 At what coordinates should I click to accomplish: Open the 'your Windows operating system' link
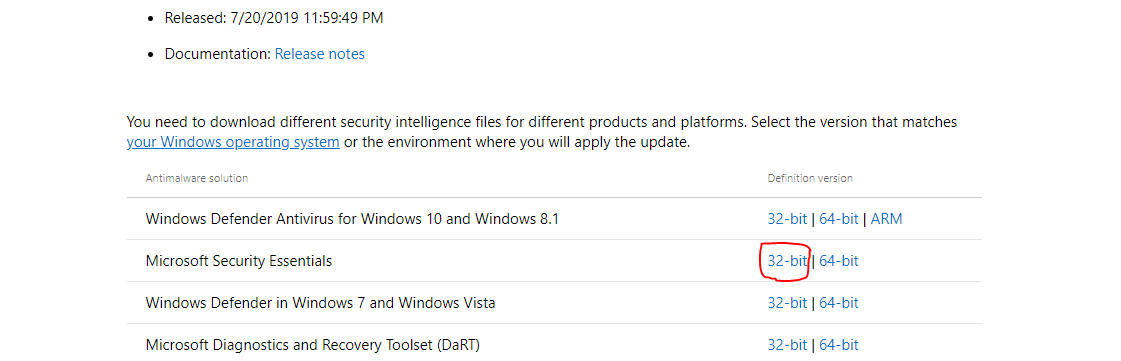233,142
